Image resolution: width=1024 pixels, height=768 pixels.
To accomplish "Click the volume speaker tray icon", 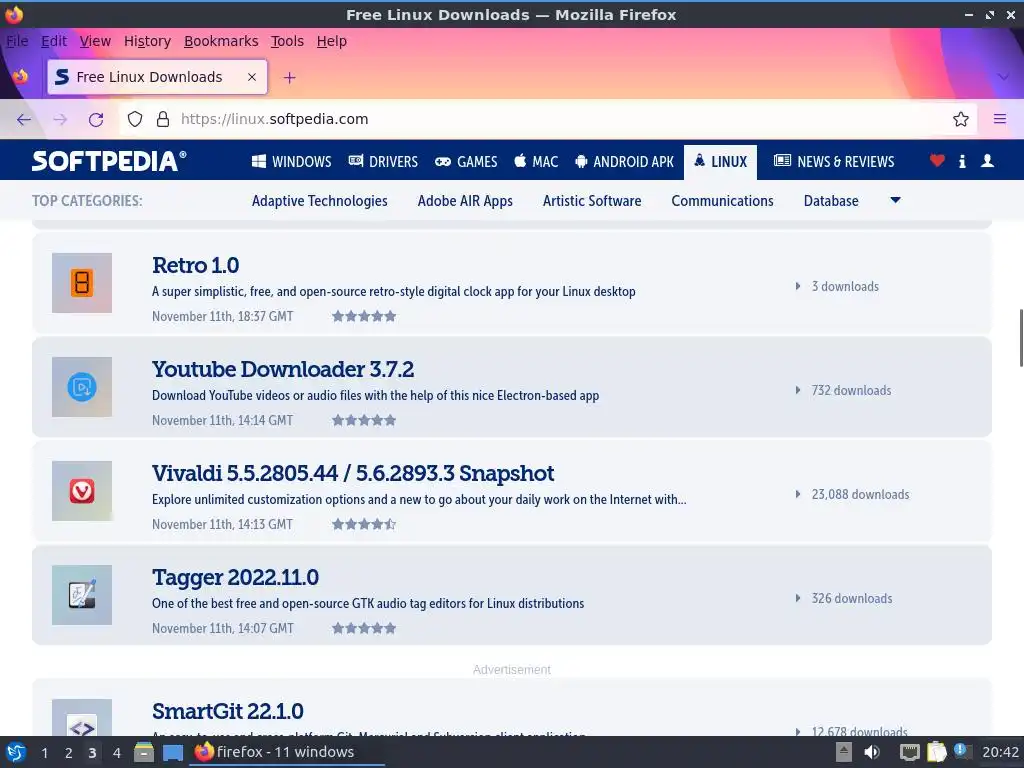I will [872, 752].
